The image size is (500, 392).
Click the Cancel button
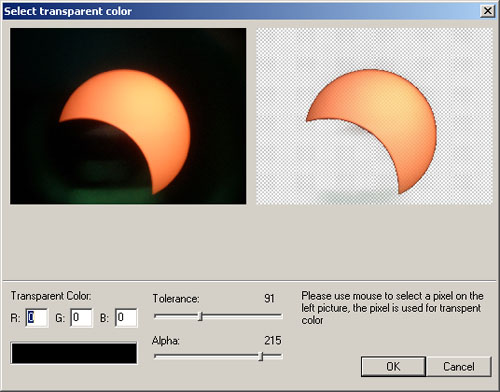[x=459, y=366]
